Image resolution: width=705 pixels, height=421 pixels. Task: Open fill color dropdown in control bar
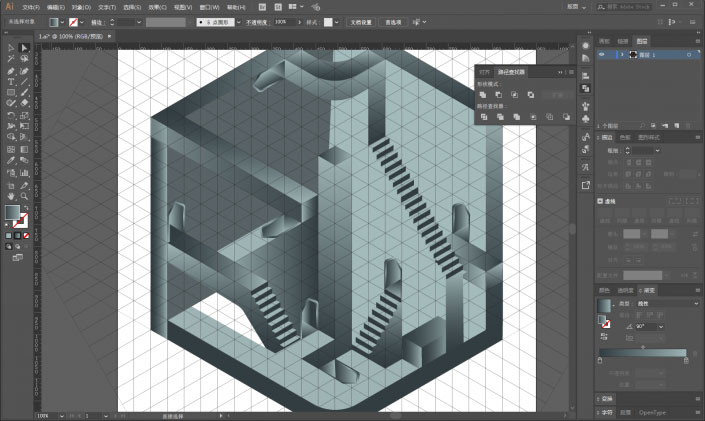(x=62, y=22)
